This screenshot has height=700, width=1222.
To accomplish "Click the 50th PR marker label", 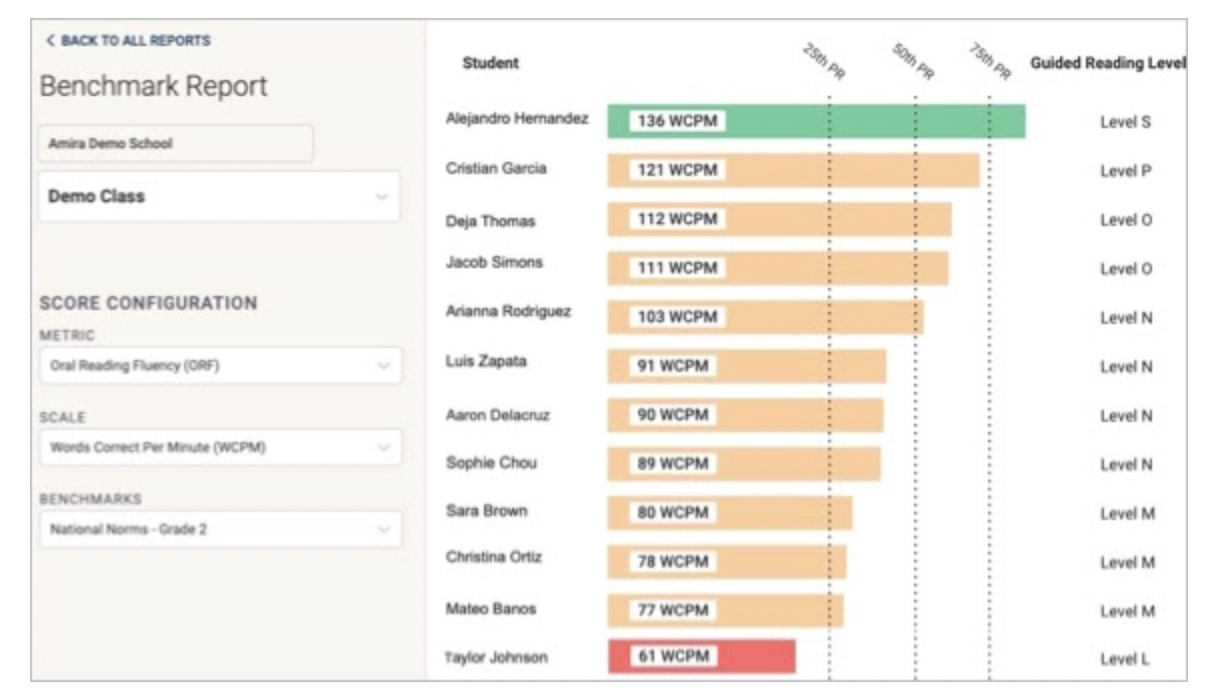I will 912,63.
